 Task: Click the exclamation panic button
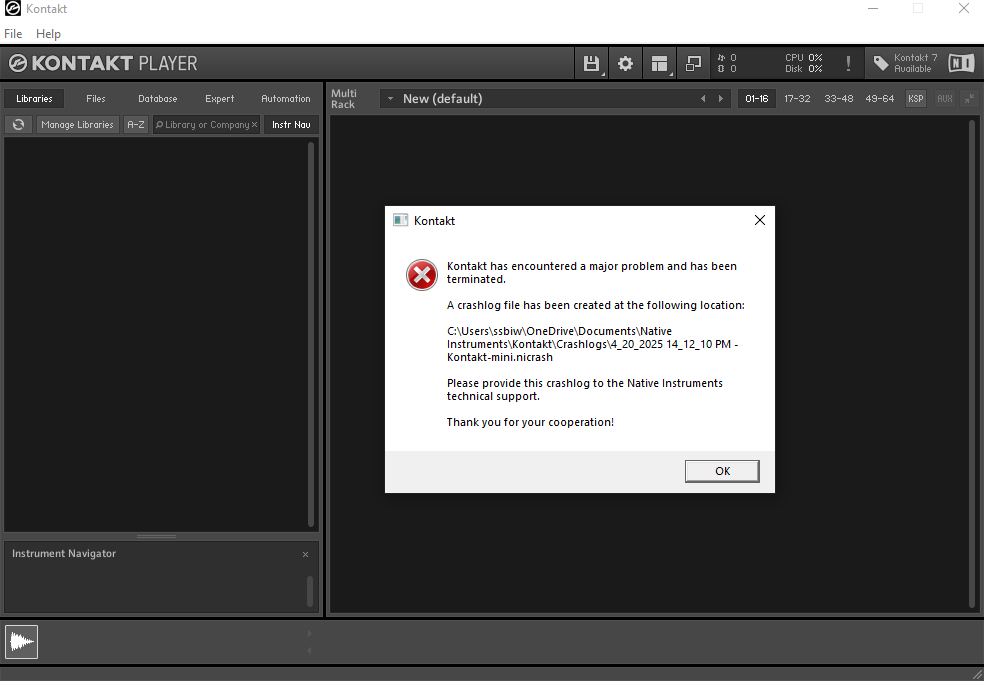click(x=848, y=63)
